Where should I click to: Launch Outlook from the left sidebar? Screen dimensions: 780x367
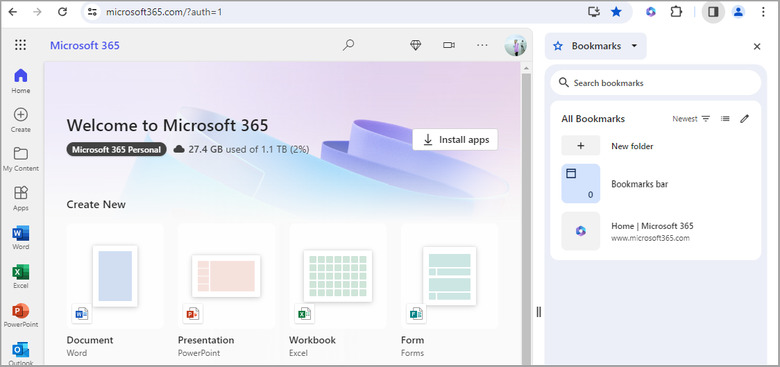[x=21, y=353]
